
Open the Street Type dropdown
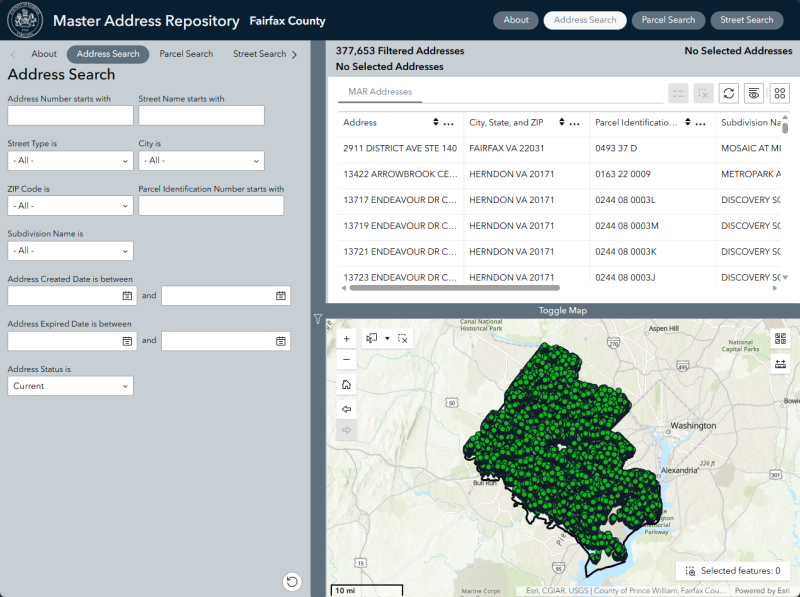(x=70, y=161)
